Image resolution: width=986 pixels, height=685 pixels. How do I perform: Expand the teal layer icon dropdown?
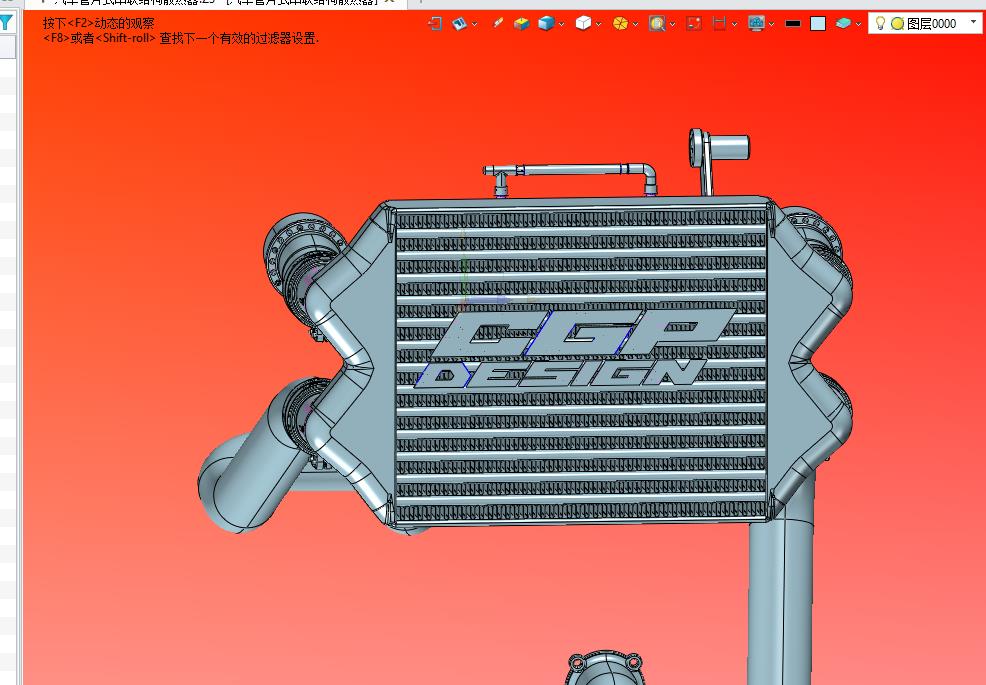(x=858, y=24)
